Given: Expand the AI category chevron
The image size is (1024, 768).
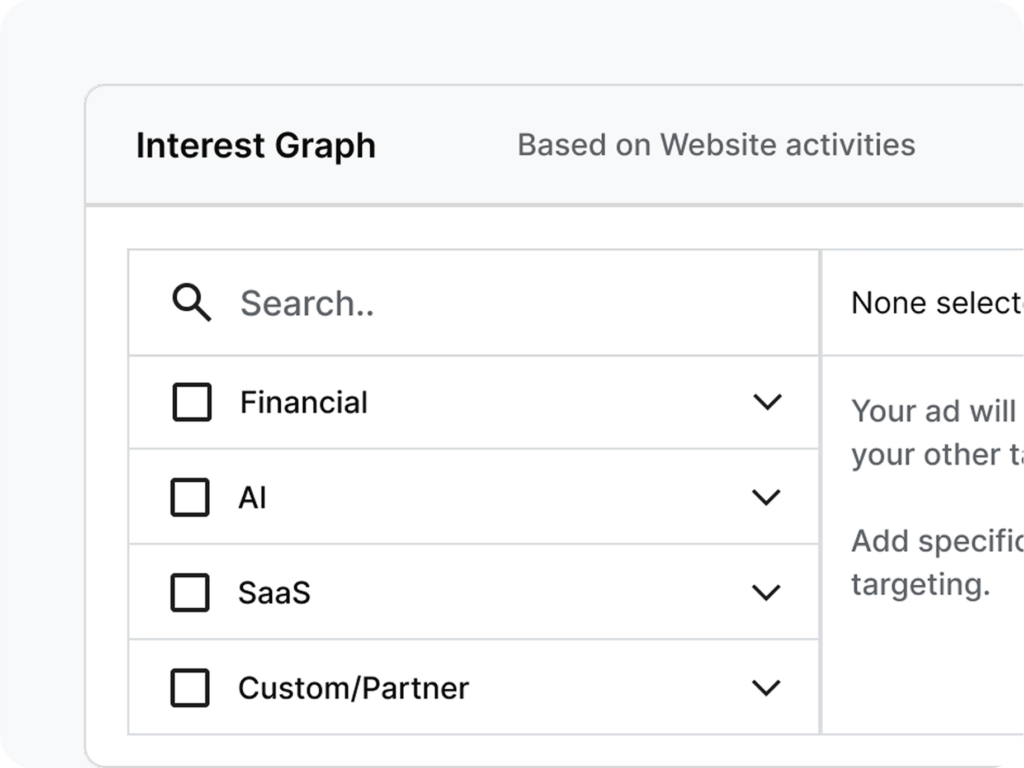Looking at the screenshot, I should (766, 497).
